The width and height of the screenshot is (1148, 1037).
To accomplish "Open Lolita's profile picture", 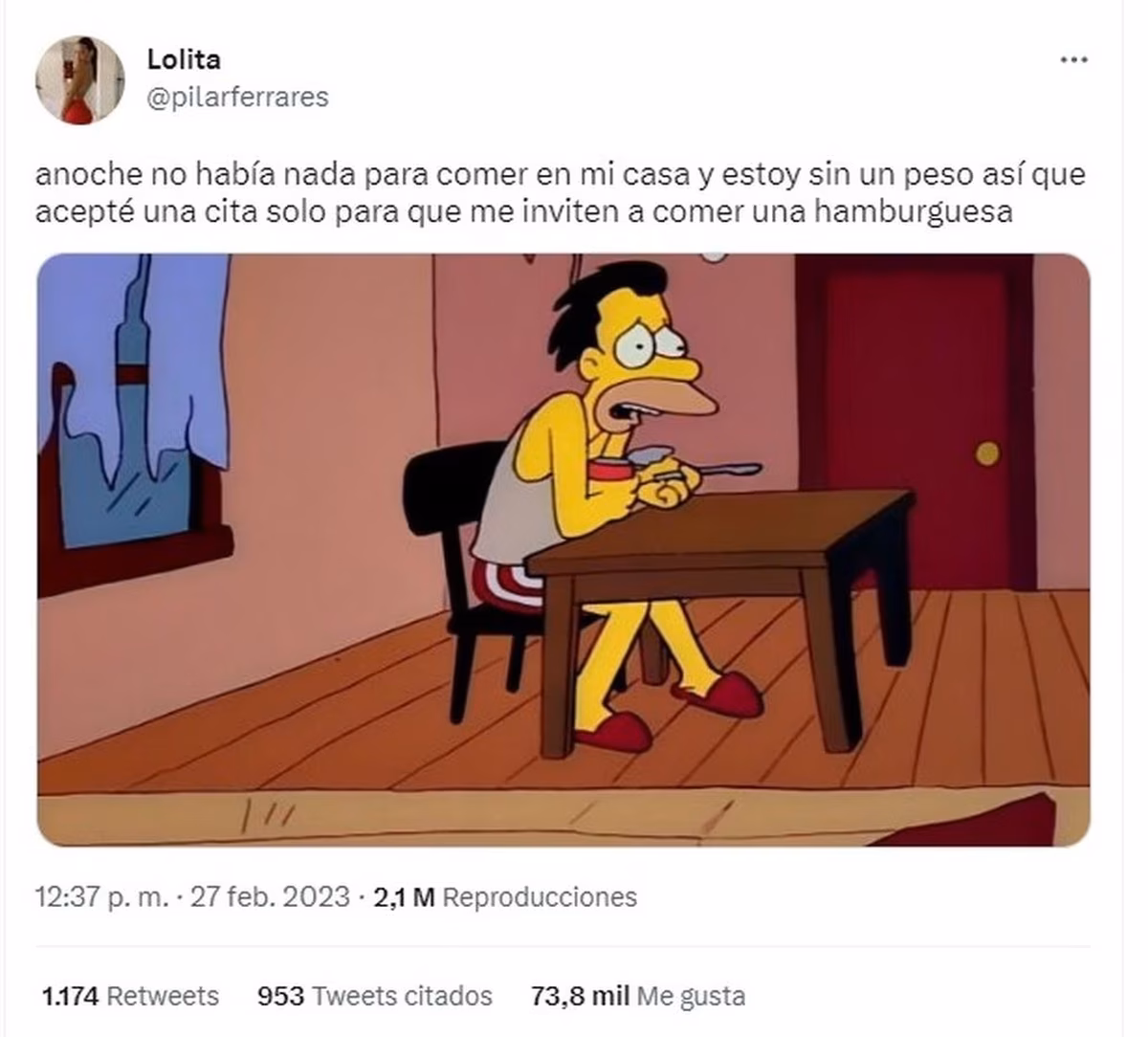I will pyautogui.click(x=80, y=80).
